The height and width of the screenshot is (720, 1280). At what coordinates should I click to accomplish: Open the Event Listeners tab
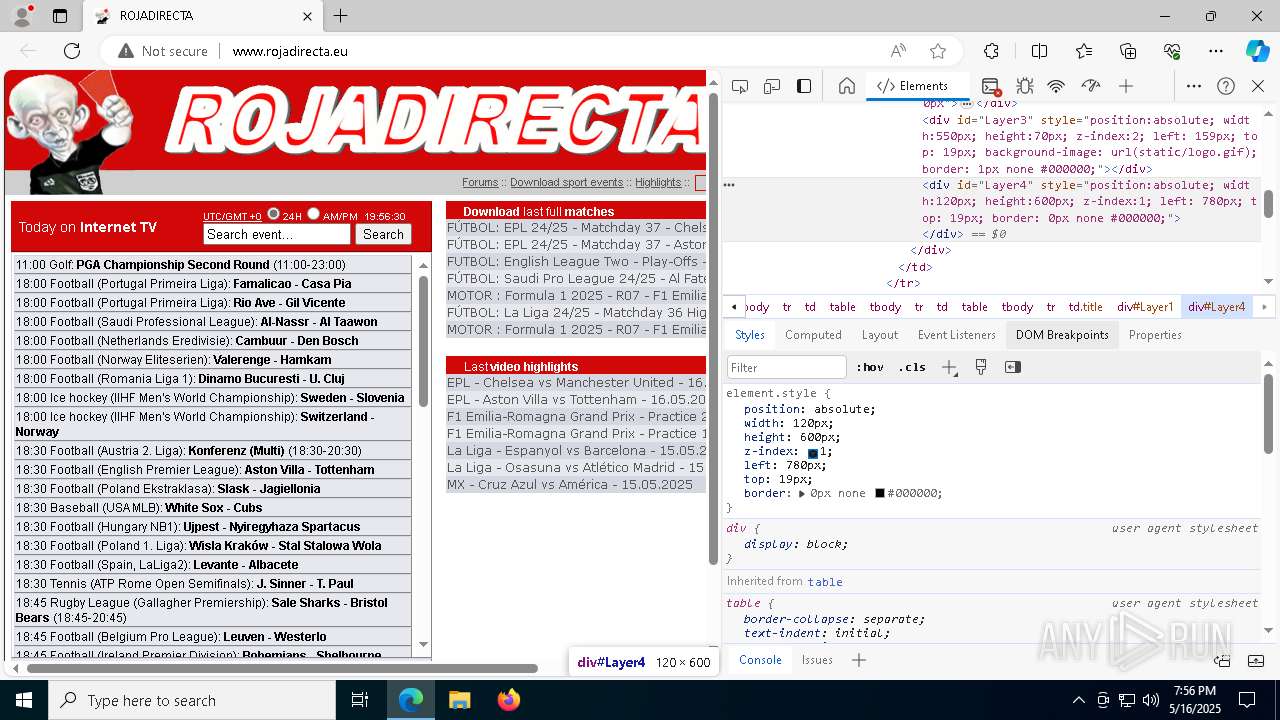(x=957, y=335)
